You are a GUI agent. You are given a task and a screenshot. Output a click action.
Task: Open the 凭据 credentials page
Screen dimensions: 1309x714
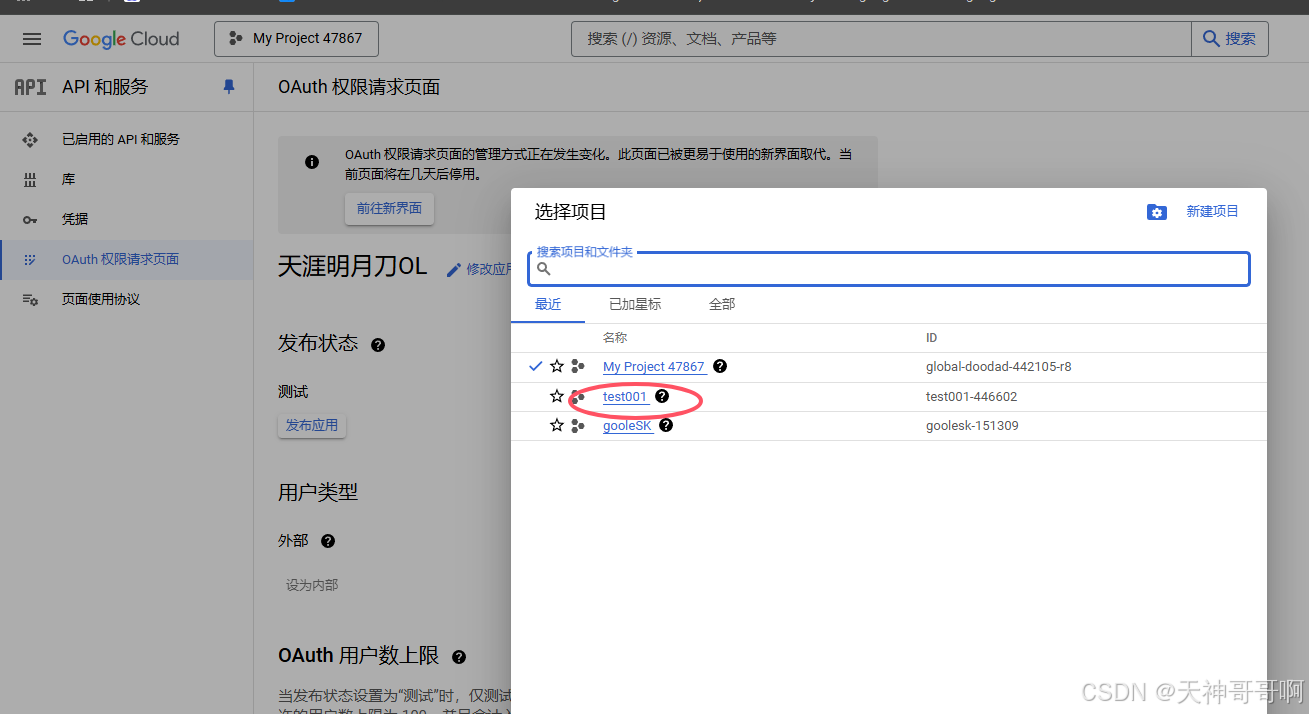click(x=75, y=219)
